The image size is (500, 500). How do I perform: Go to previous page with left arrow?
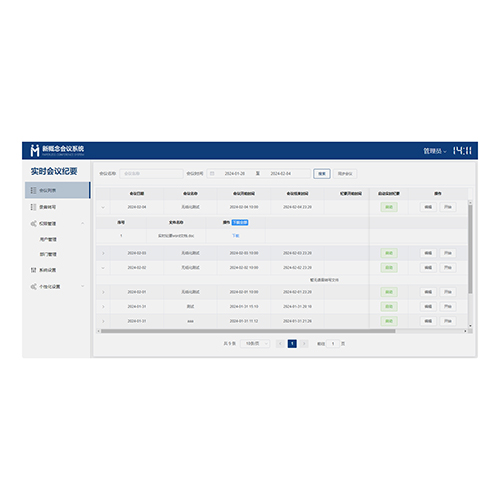[x=280, y=344]
